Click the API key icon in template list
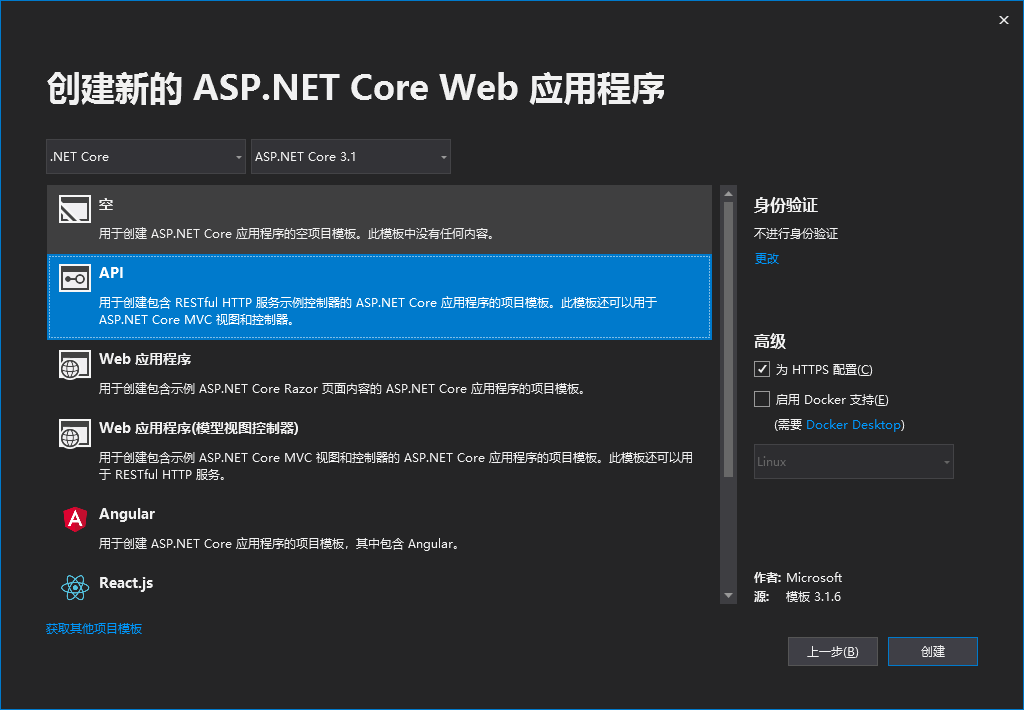Image resolution: width=1024 pixels, height=710 pixels. tap(73, 278)
